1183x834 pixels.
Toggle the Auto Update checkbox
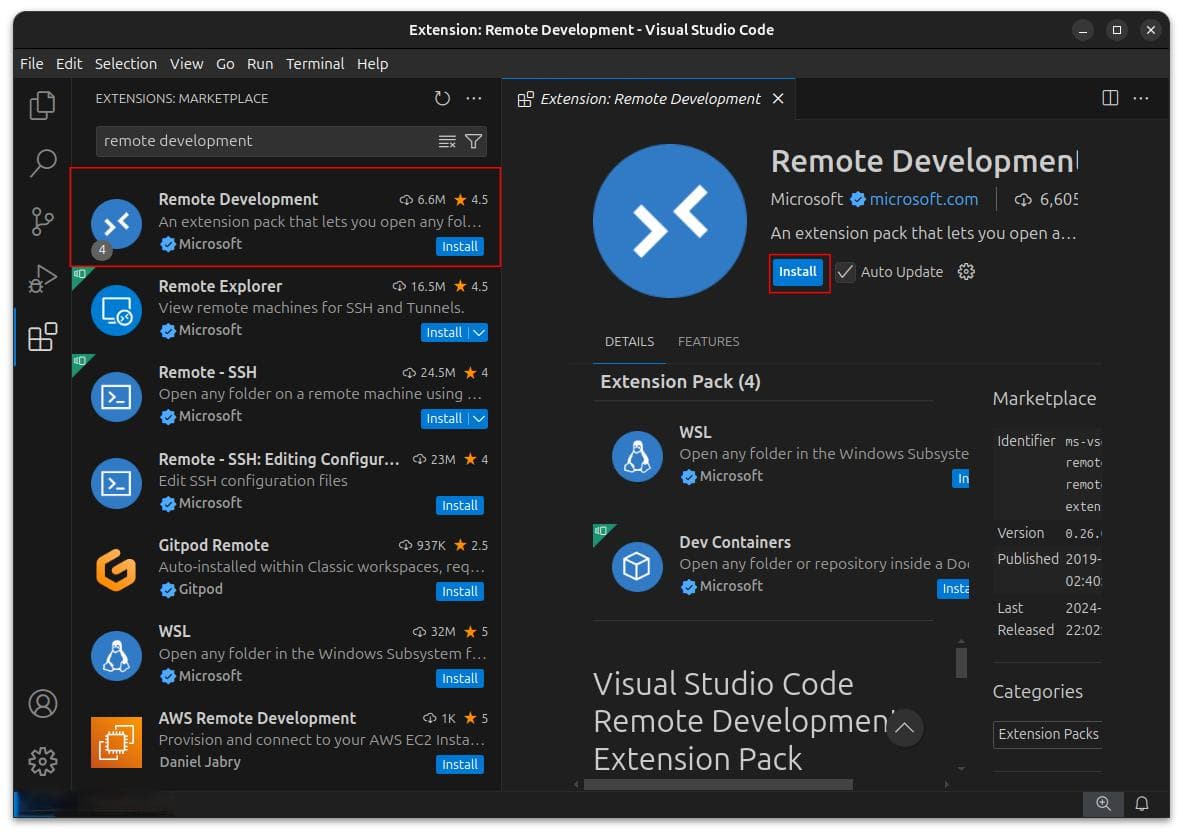(845, 272)
